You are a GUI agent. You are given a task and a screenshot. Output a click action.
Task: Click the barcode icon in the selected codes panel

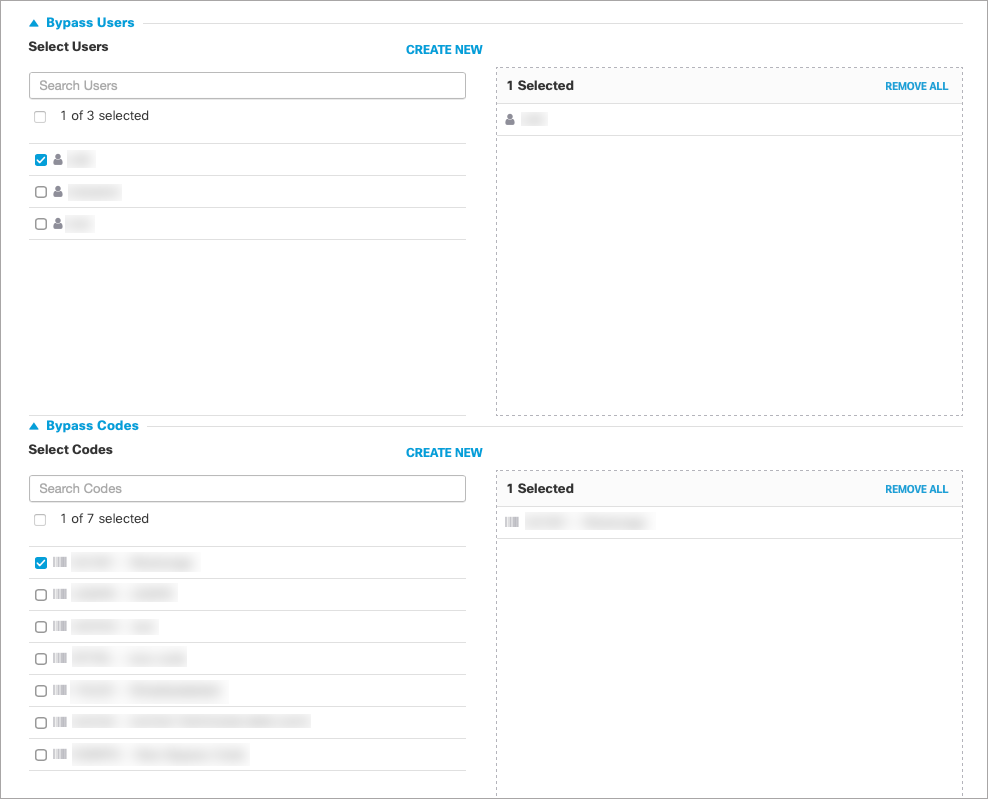(x=512, y=522)
